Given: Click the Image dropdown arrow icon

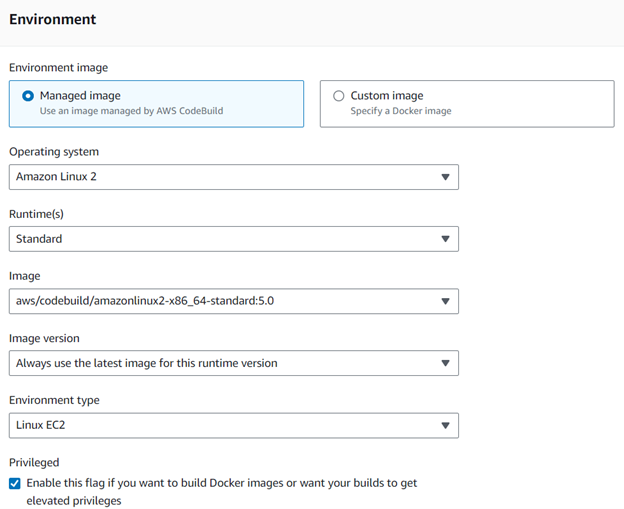Looking at the screenshot, I should pos(445,301).
